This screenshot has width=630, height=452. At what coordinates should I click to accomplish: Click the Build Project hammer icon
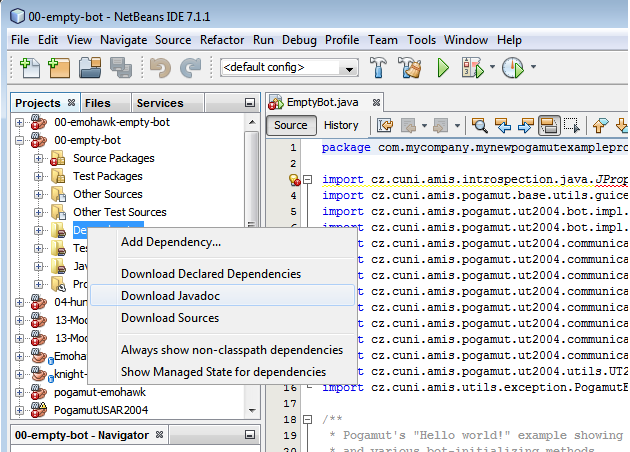coord(378,67)
